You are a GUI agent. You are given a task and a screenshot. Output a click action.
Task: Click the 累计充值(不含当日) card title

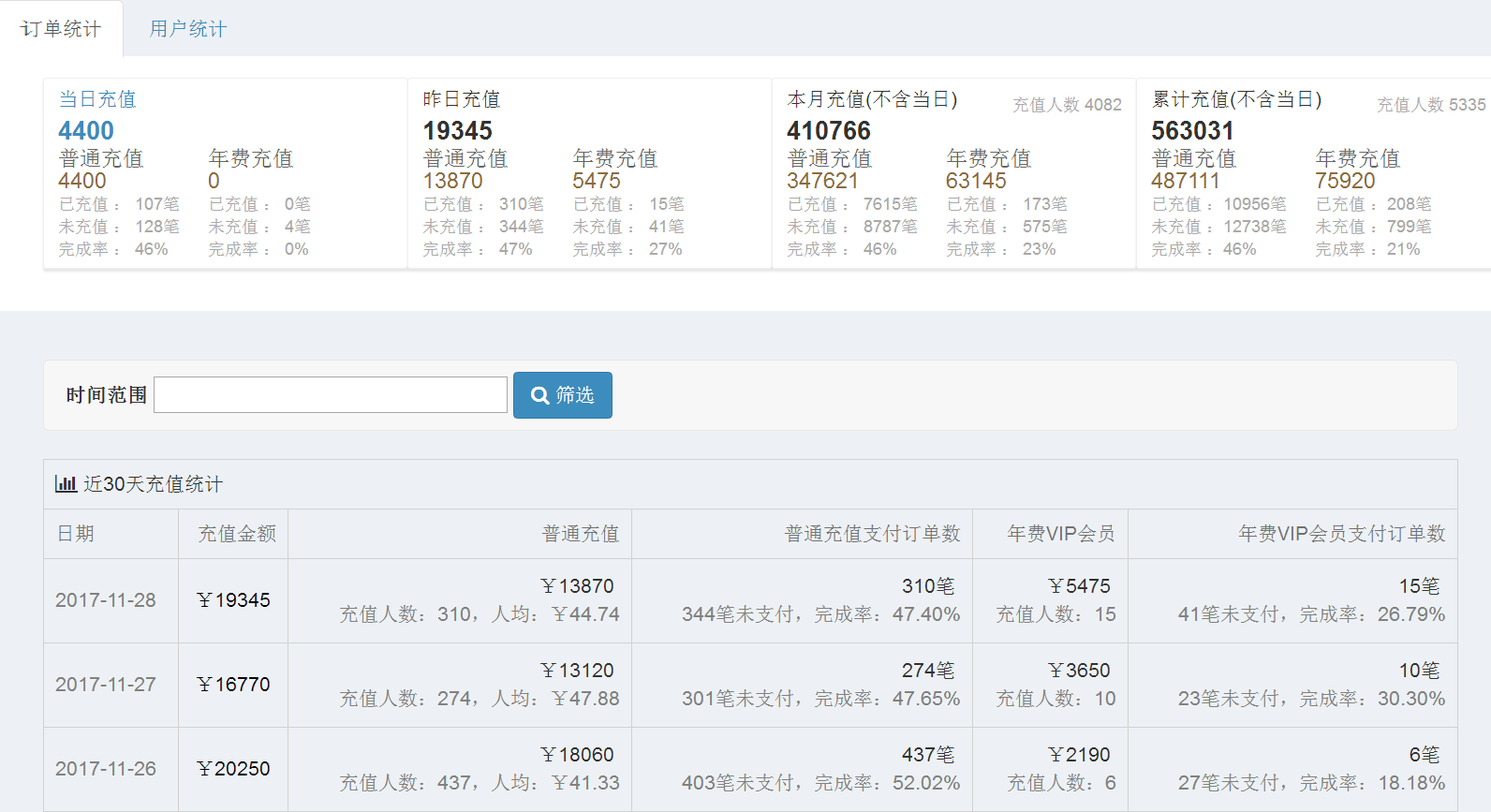(x=1236, y=99)
